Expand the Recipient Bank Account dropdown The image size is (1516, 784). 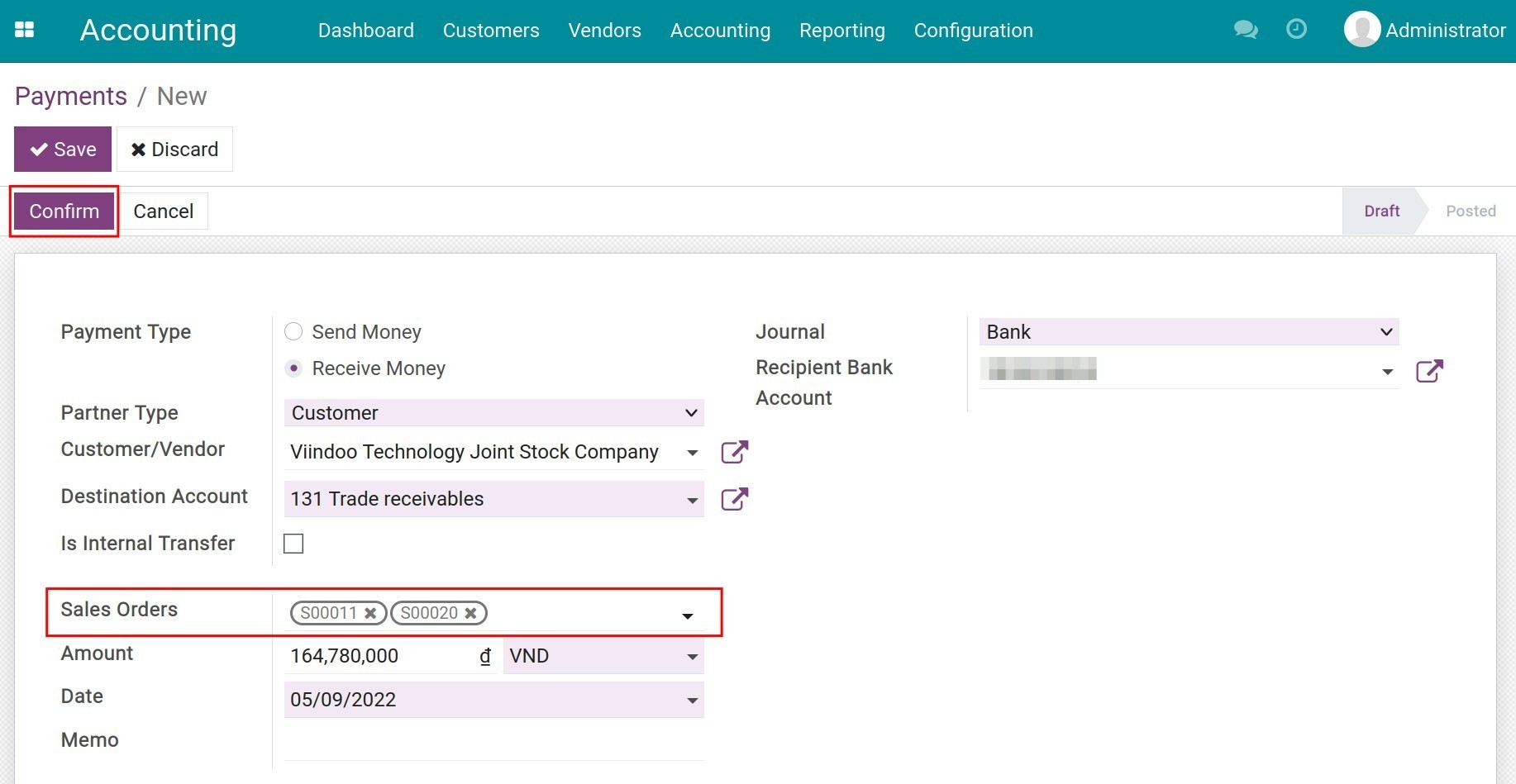[x=1388, y=372]
